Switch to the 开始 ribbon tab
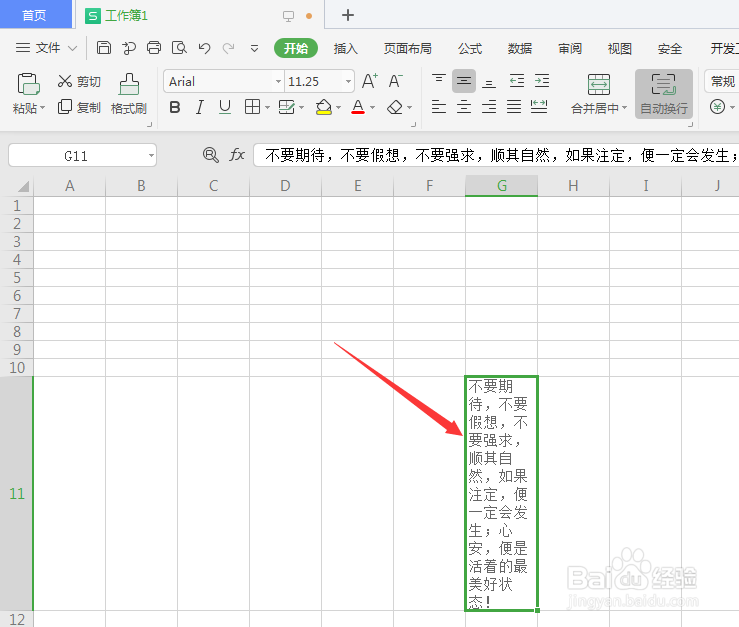 tap(296, 48)
